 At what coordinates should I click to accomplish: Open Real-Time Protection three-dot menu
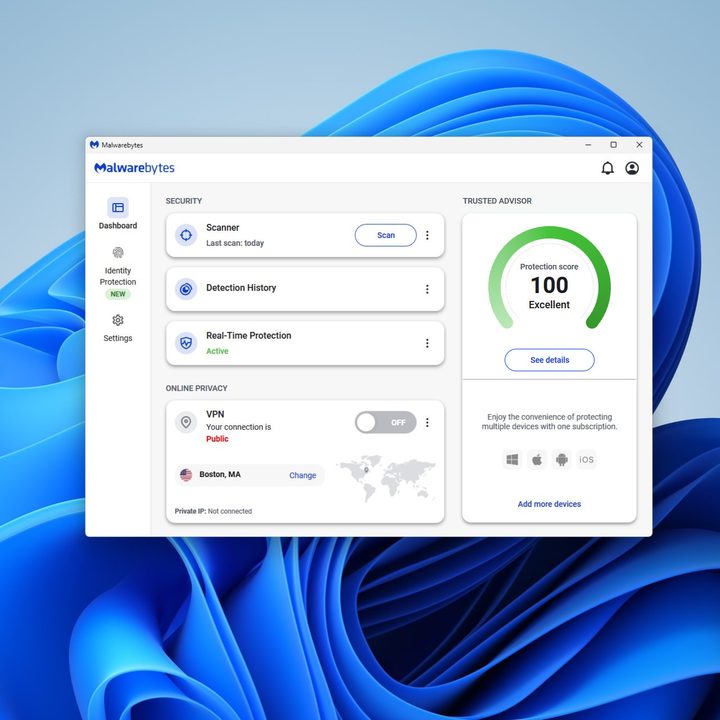(x=427, y=343)
